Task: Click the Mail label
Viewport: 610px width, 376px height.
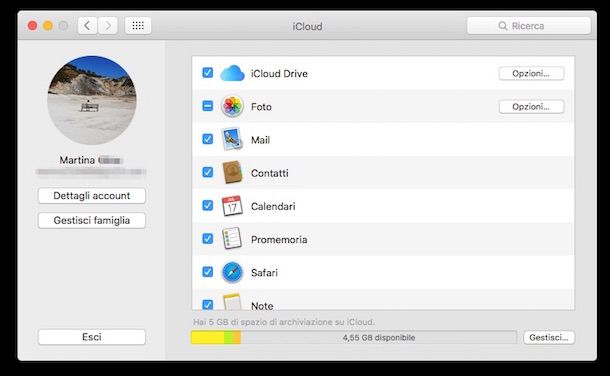Action: [261, 140]
